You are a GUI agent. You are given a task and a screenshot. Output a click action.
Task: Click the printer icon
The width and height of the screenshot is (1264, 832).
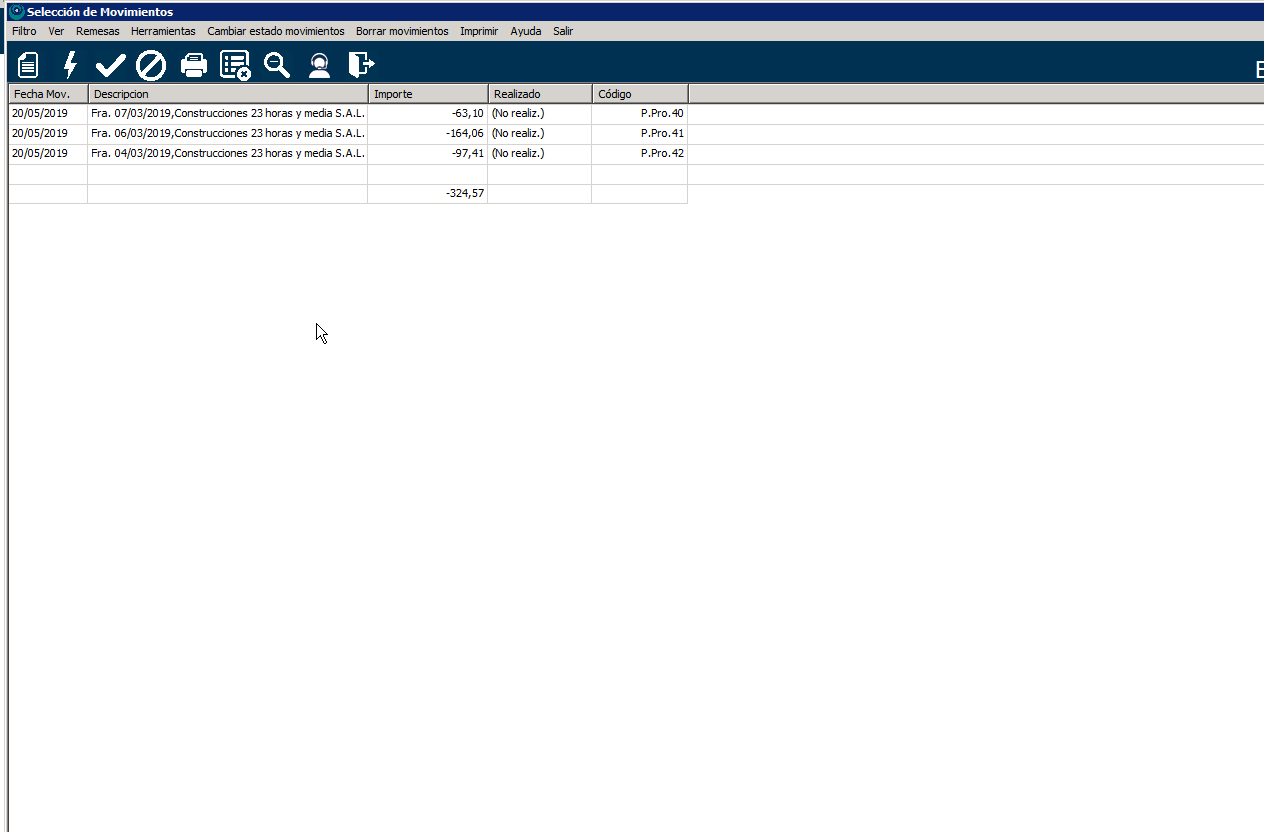pos(193,66)
